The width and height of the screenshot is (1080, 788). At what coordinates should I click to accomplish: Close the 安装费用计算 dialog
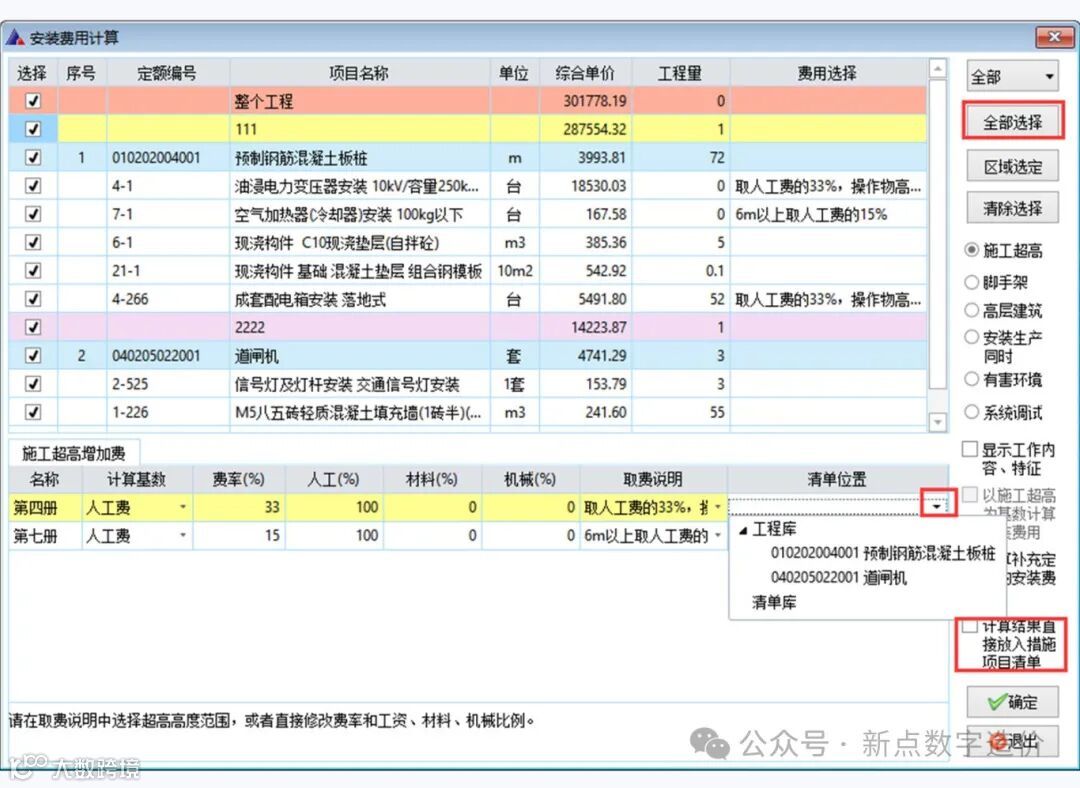1054,37
